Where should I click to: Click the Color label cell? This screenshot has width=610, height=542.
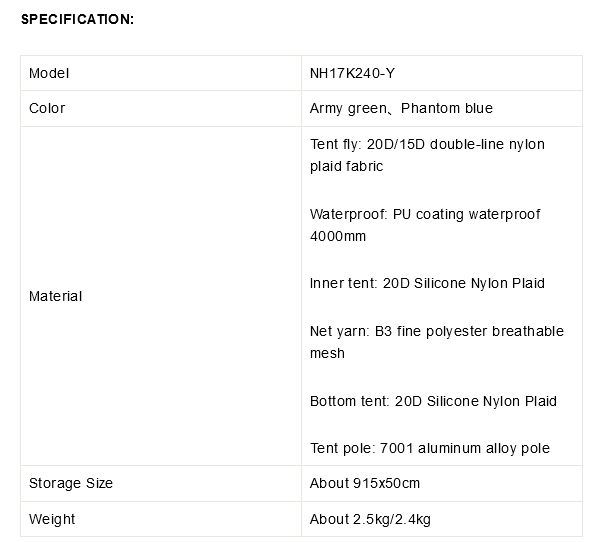point(47,108)
